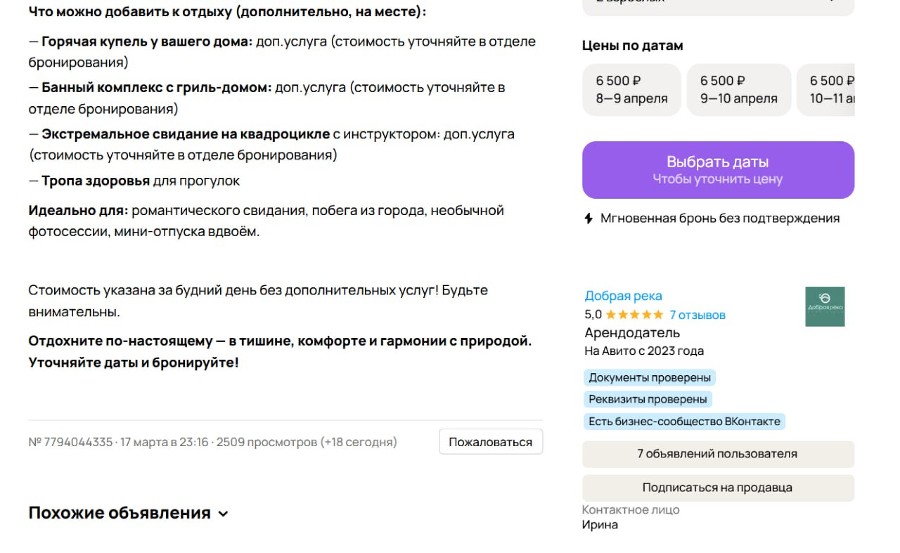This screenshot has width=900, height=553.
Task: Open the 7 объявлений пользователя button
Action: click(717, 454)
